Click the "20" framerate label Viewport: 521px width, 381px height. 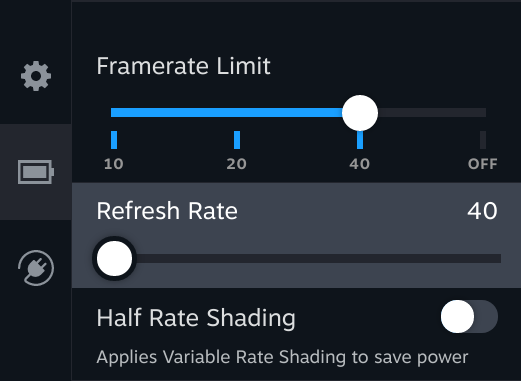pyautogui.click(x=237, y=164)
